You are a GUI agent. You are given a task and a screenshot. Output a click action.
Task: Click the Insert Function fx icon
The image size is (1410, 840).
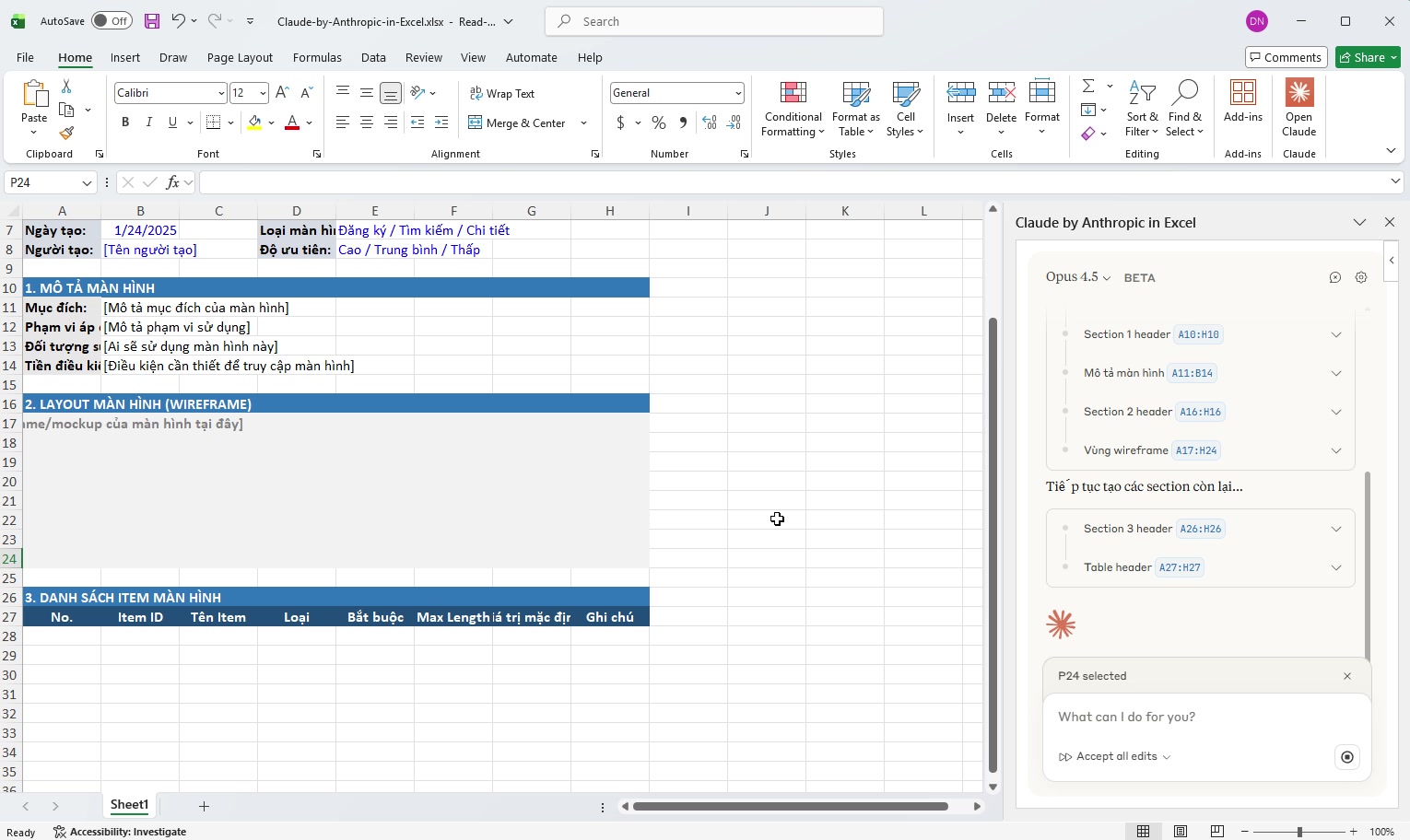(172, 182)
